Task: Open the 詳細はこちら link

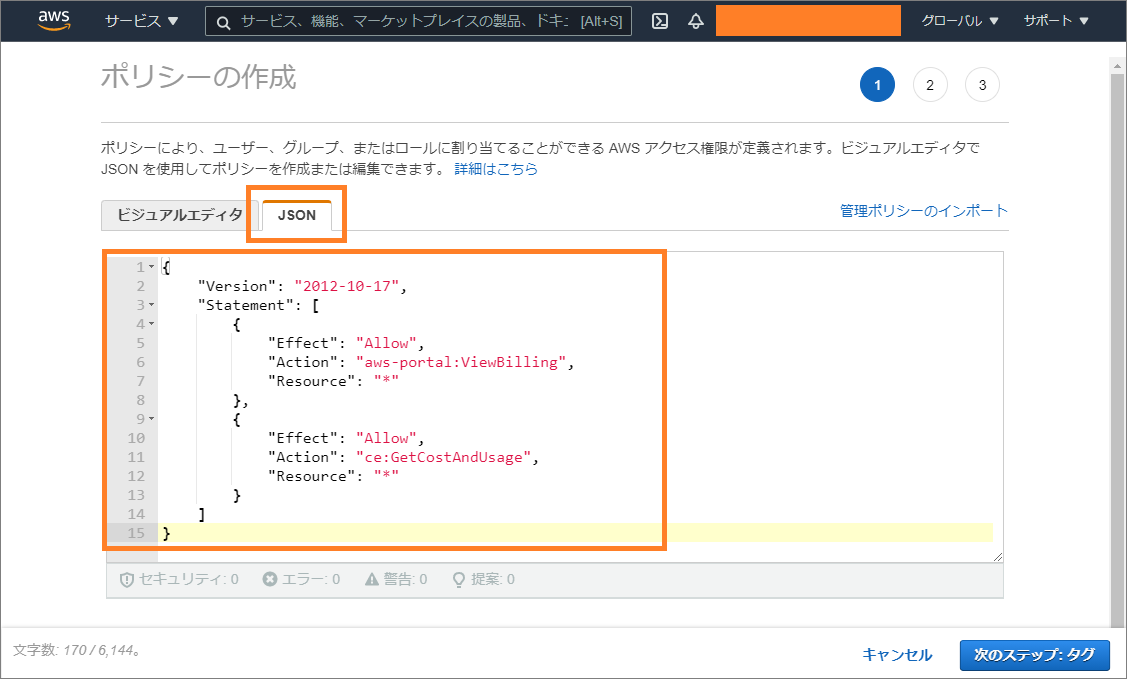Action: coord(496,169)
